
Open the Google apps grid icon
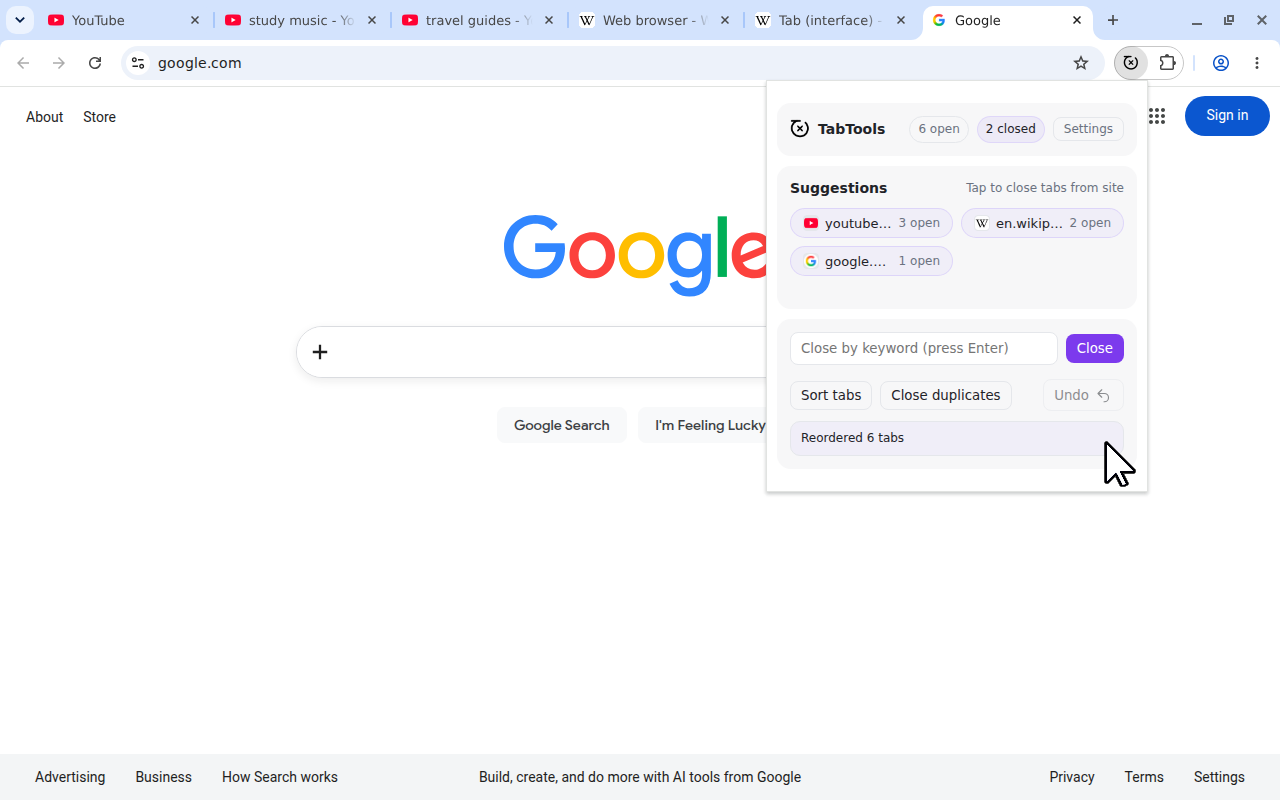point(1157,116)
